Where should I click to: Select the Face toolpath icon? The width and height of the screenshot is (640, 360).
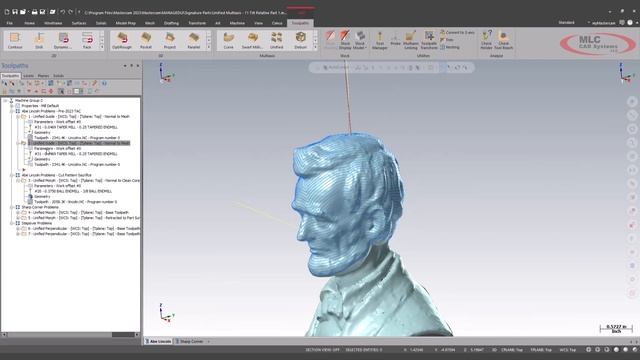tap(87, 40)
